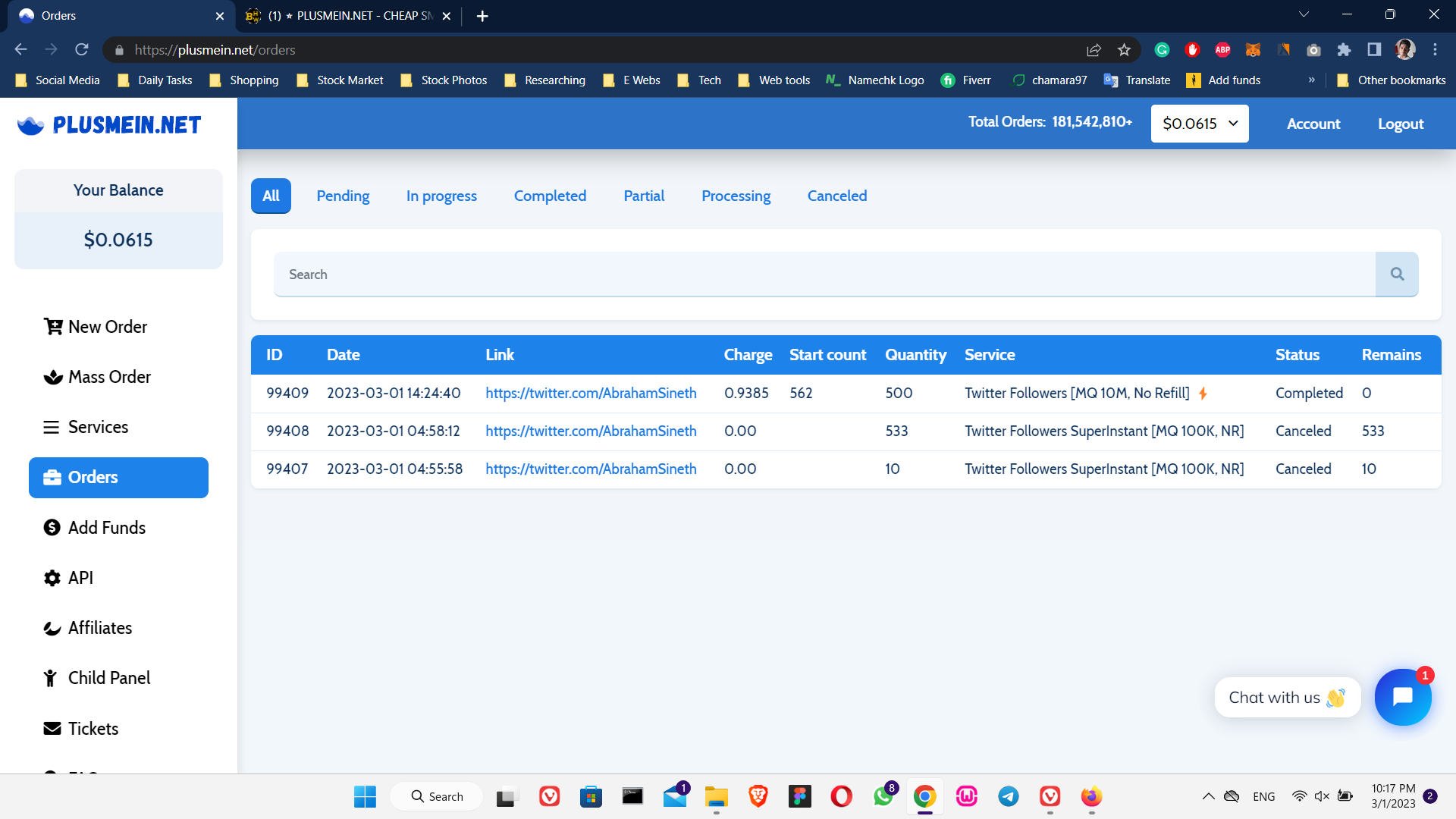
Task: Show more bookmarks with the chevron
Action: [x=1311, y=80]
